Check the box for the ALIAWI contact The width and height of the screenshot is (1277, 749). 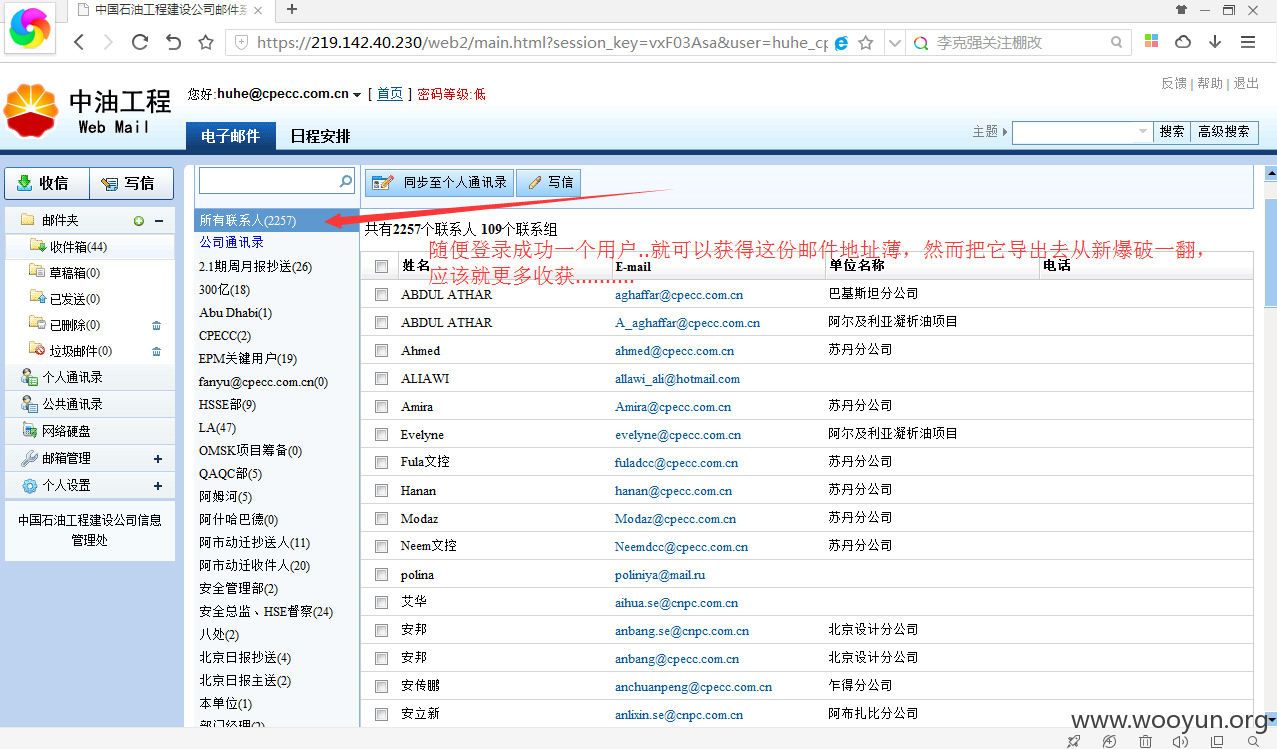click(381, 378)
